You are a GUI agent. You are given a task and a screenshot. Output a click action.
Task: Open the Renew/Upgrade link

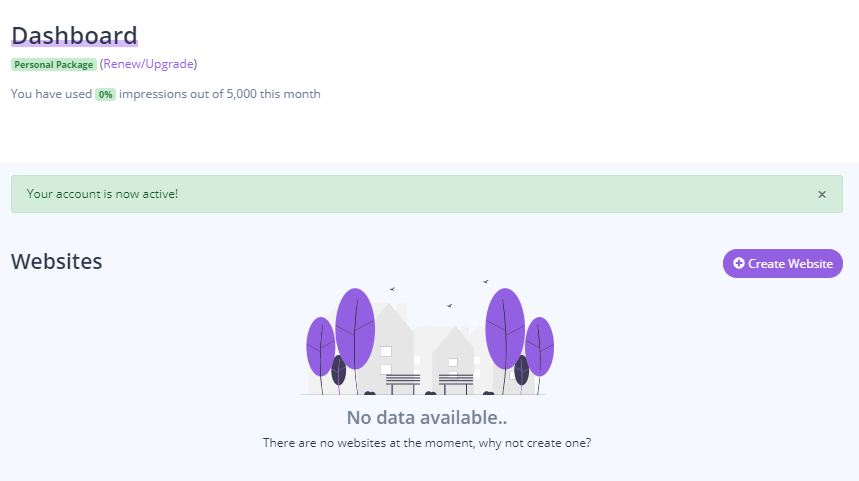(148, 64)
